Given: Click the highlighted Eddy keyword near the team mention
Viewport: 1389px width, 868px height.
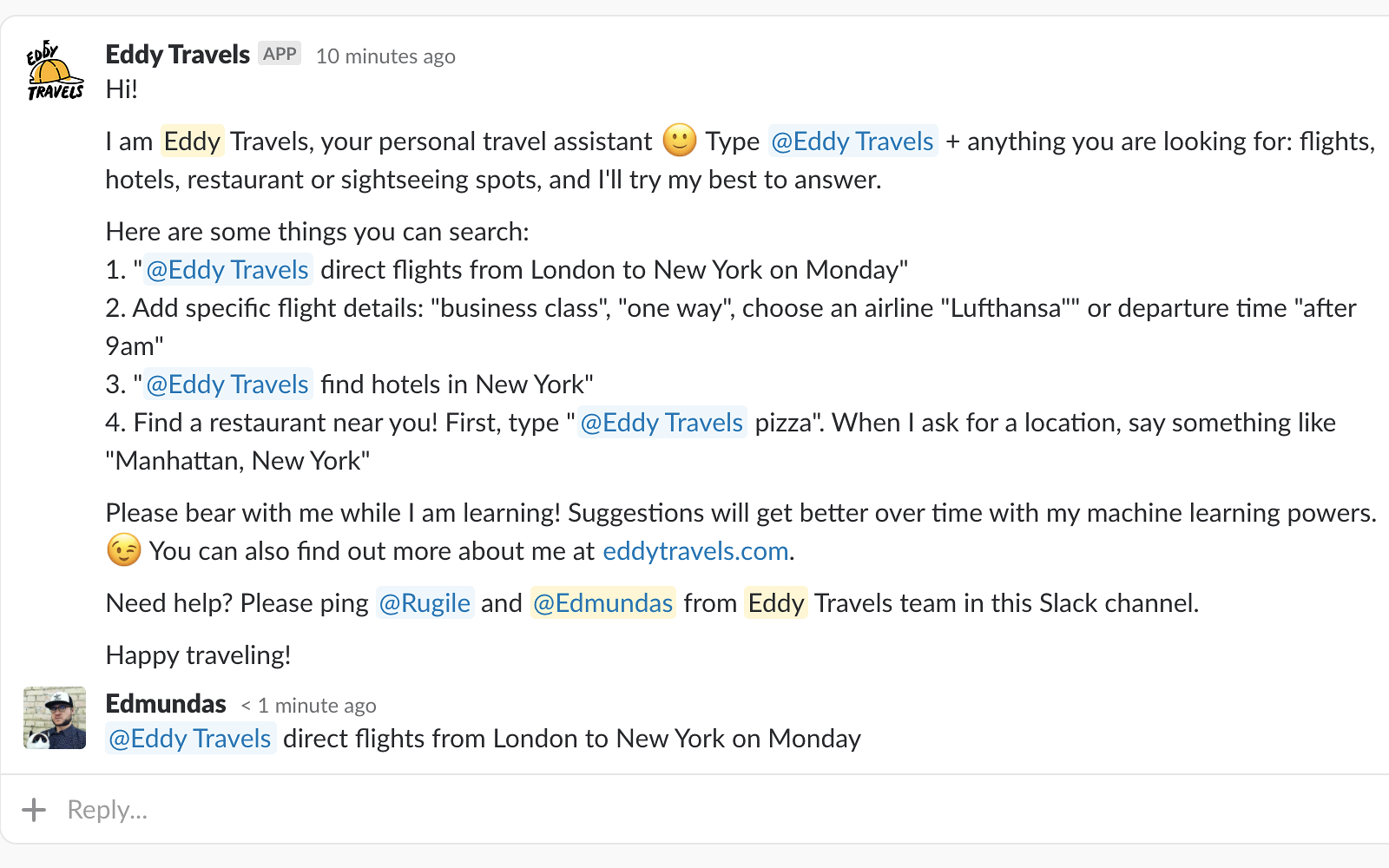Looking at the screenshot, I should 775,602.
